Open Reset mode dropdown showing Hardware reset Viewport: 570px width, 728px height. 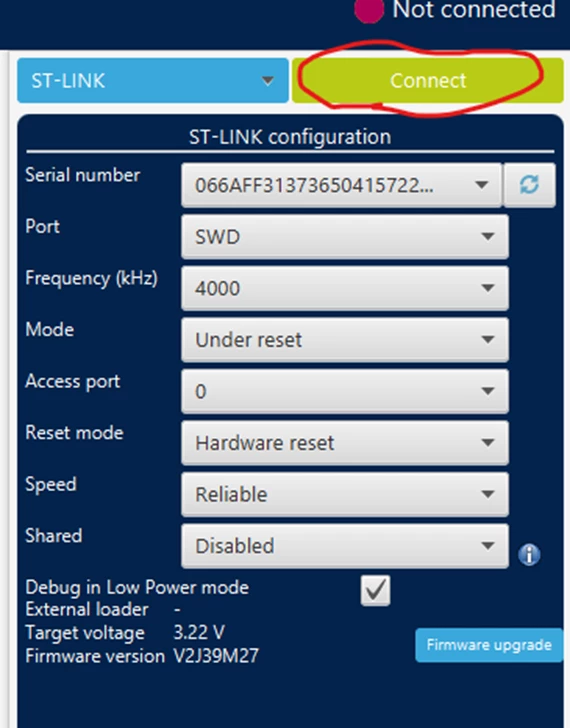pyautogui.click(x=345, y=442)
